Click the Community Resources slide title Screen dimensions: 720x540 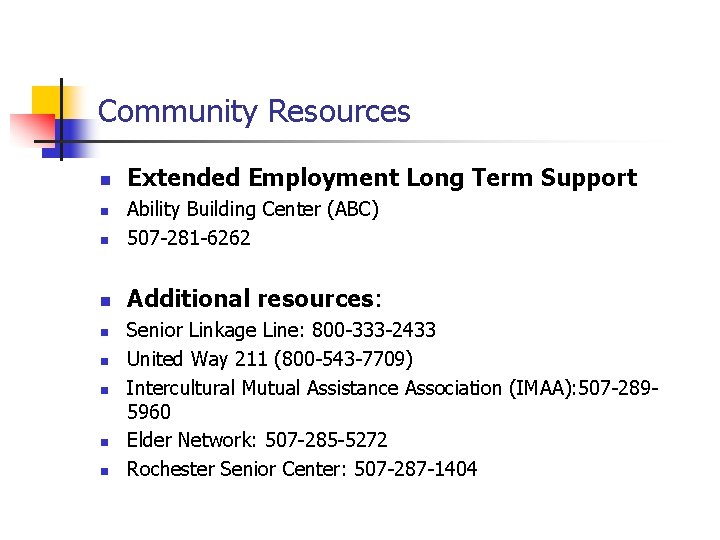254,112
